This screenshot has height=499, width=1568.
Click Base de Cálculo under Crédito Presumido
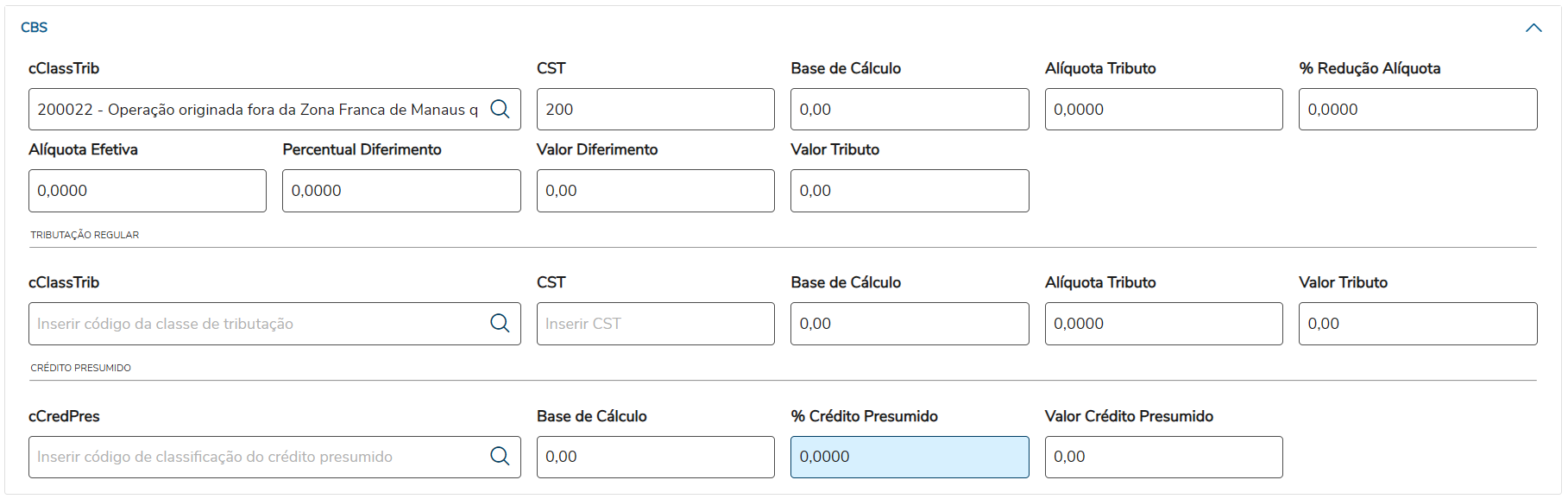click(x=655, y=457)
